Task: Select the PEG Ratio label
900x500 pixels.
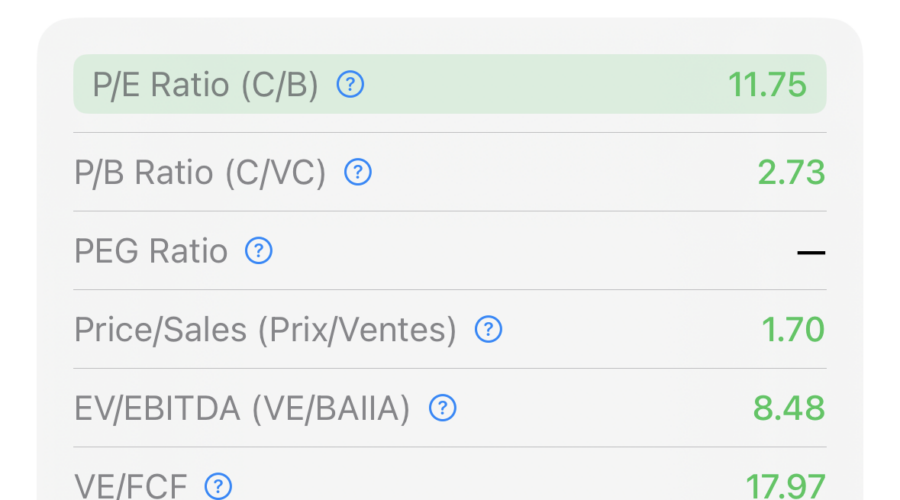Action: [151, 250]
